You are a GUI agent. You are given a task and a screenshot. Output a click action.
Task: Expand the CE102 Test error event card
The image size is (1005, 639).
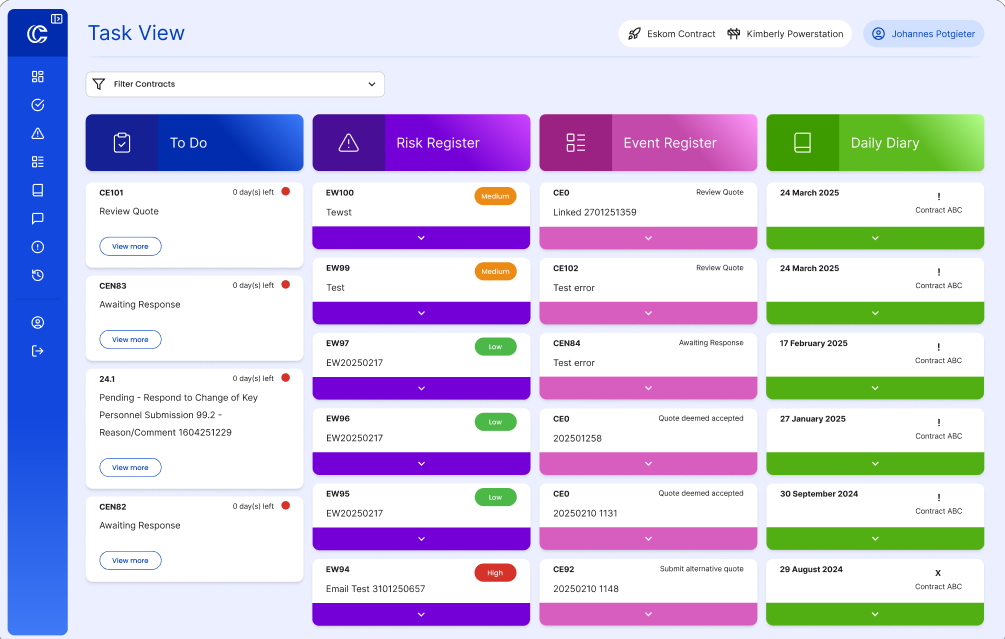[648, 313]
